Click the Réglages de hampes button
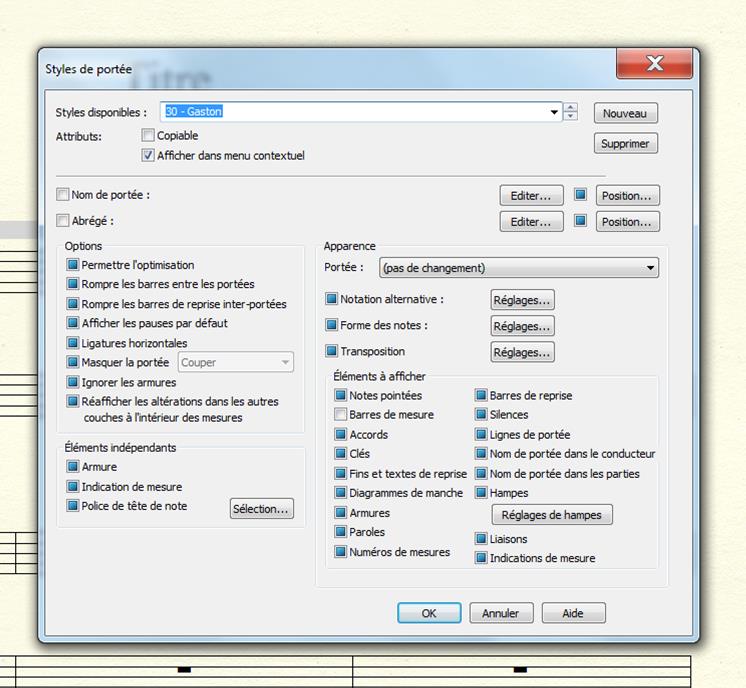The width and height of the screenshot is (746, 688). point(551,515)
